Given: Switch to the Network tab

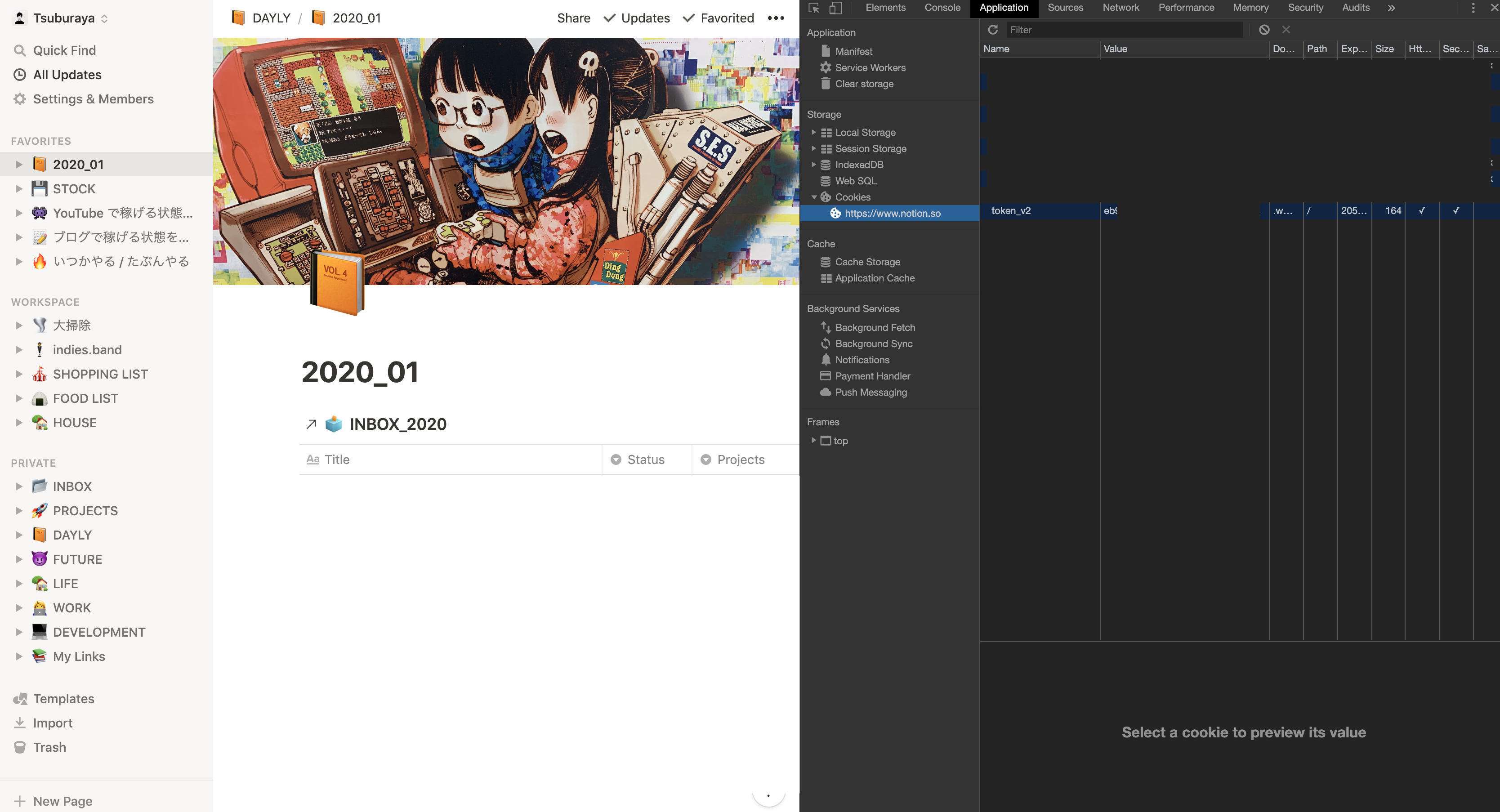Looking at the screenshot, I should (x=1121, y=8).
